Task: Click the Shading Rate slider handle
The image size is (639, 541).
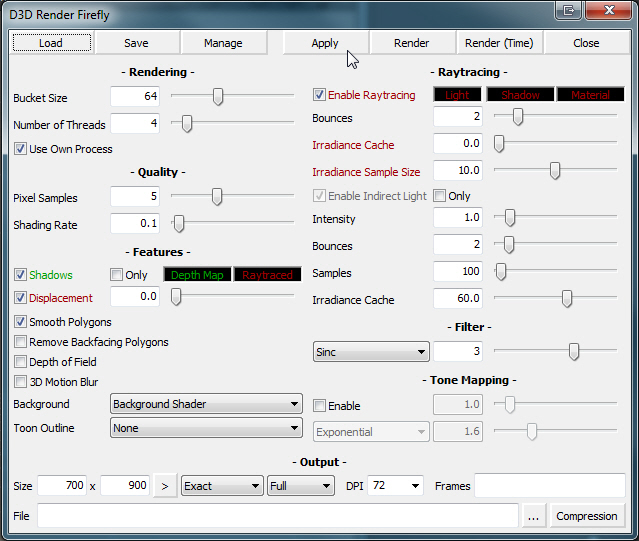Action: click(x=178, y=224)
